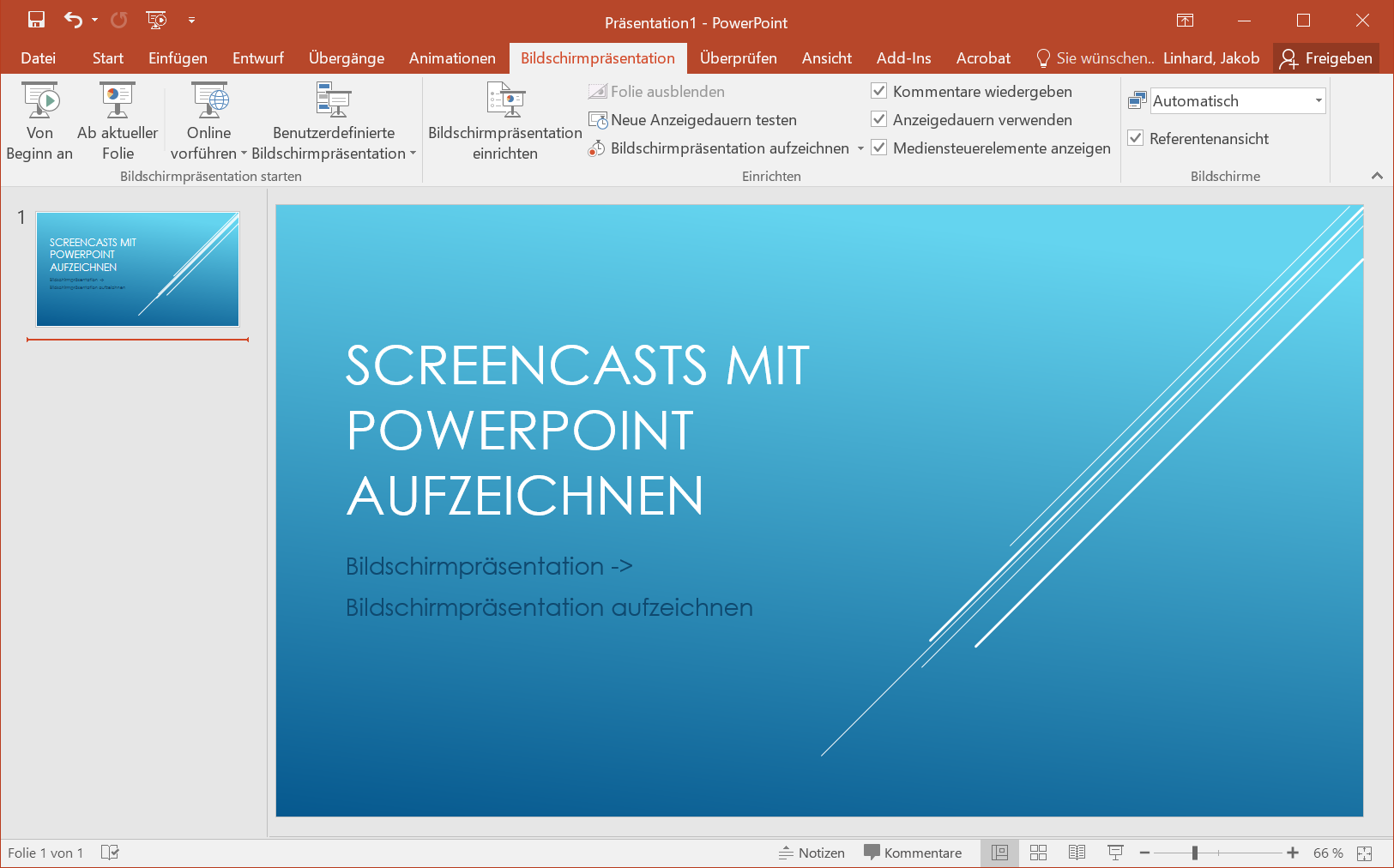This screenshot has width=1394, height=868.
Task: Open Ribbon Display Options
Action: tap(1185, 20)
